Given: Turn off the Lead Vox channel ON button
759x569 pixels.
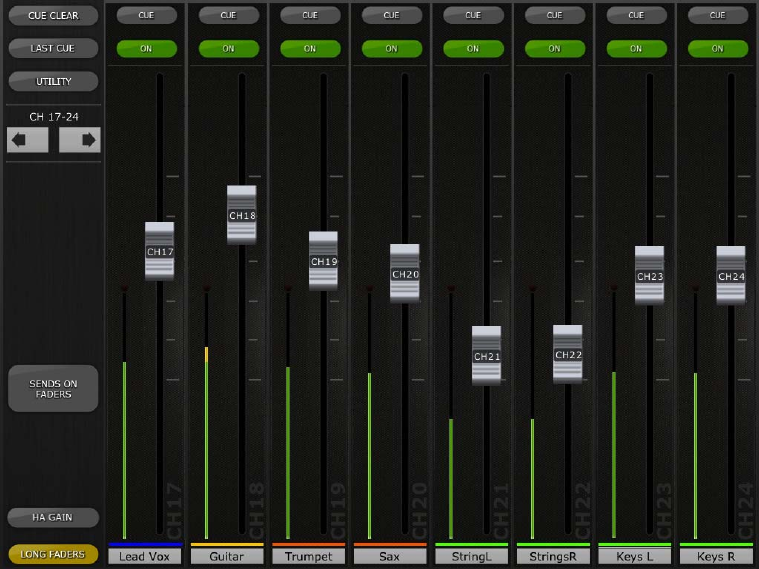Looking at the screenshot, I should click(x=146, y=49).
